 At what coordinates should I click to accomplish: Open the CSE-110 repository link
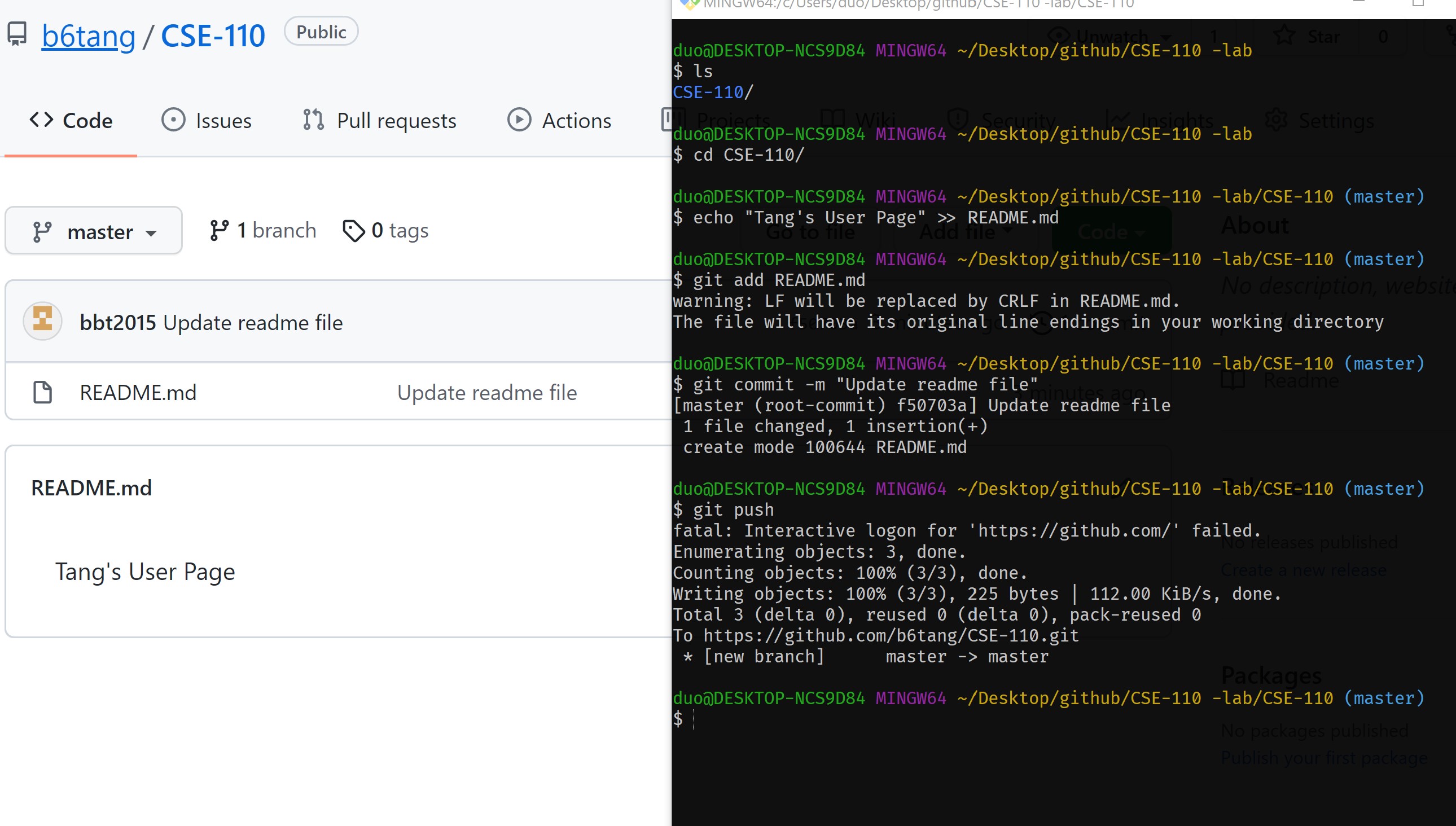coord(213,36)
